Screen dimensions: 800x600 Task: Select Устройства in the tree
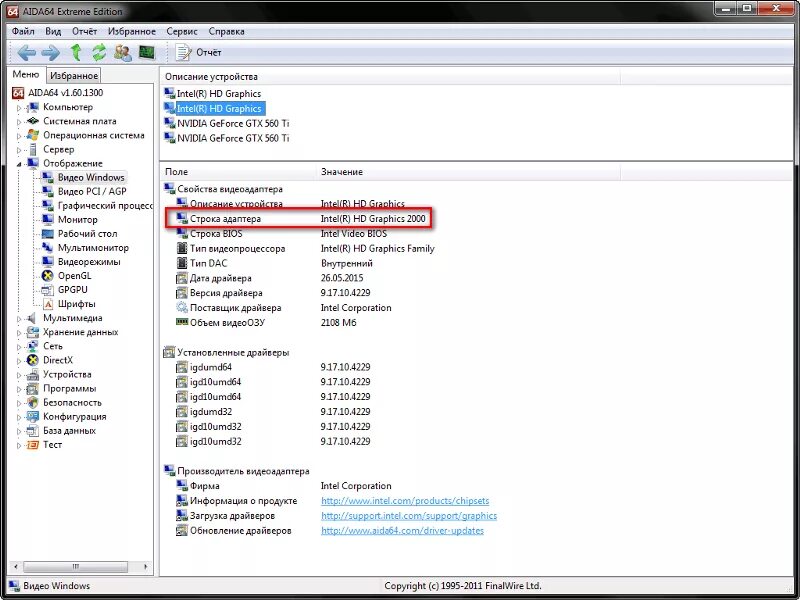pos(67,374)
